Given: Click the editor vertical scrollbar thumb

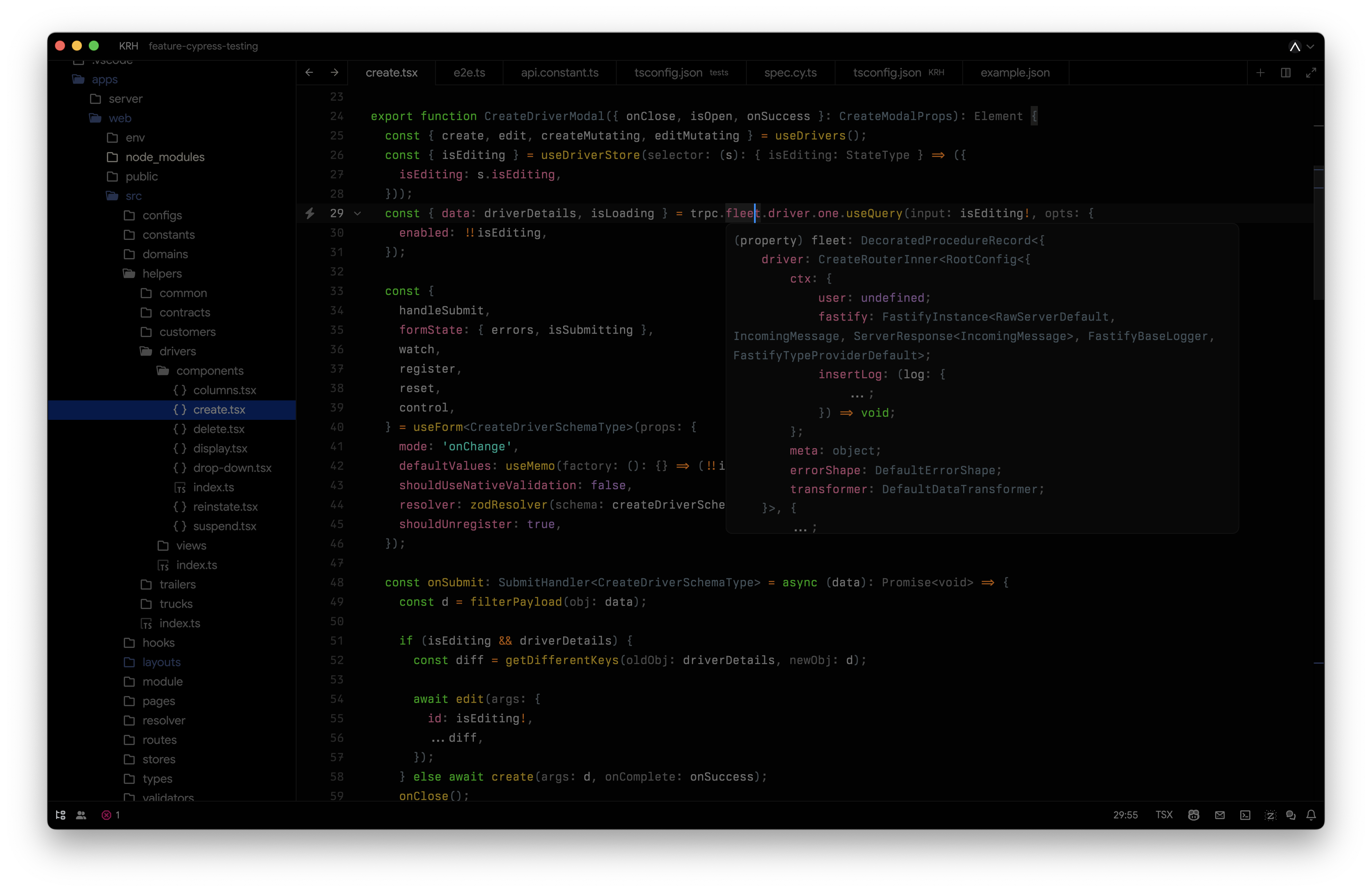Looking at the screenshot, I should coord(1318,233).
